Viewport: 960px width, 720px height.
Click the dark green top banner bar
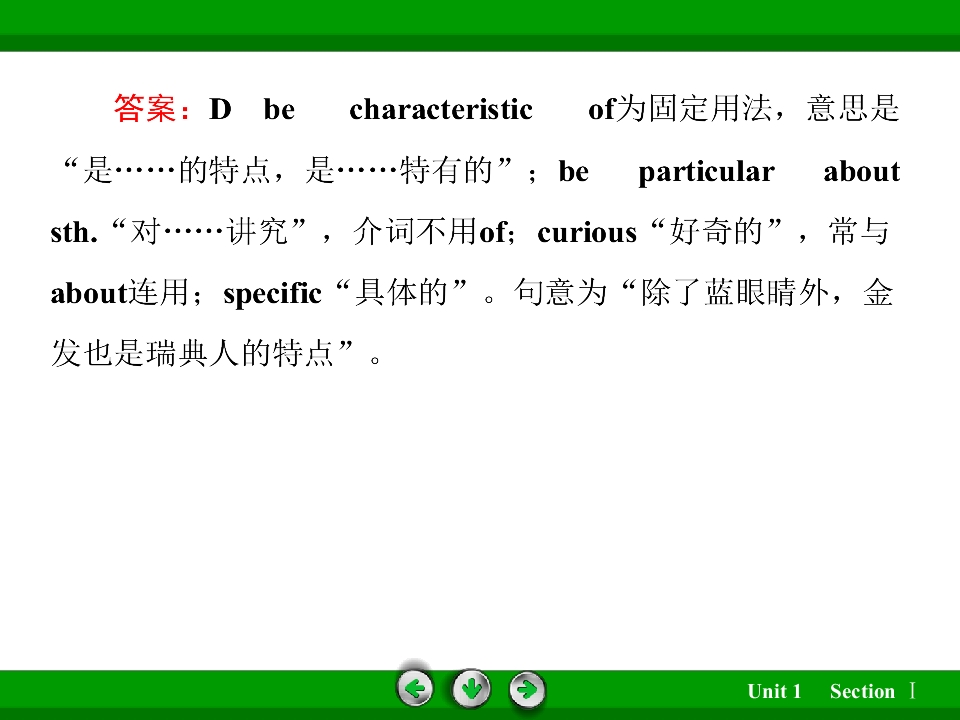point(480,25)
